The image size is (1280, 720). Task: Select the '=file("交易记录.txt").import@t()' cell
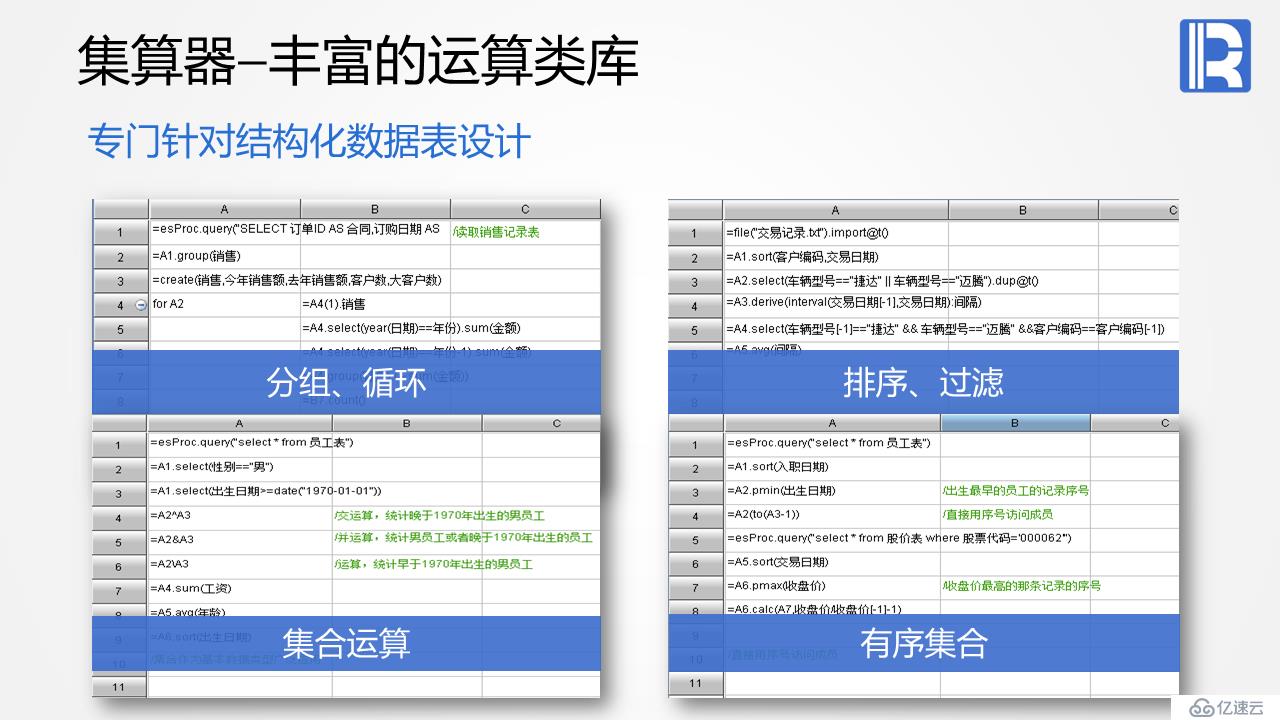pyautogui.click(x=835, y=233)
